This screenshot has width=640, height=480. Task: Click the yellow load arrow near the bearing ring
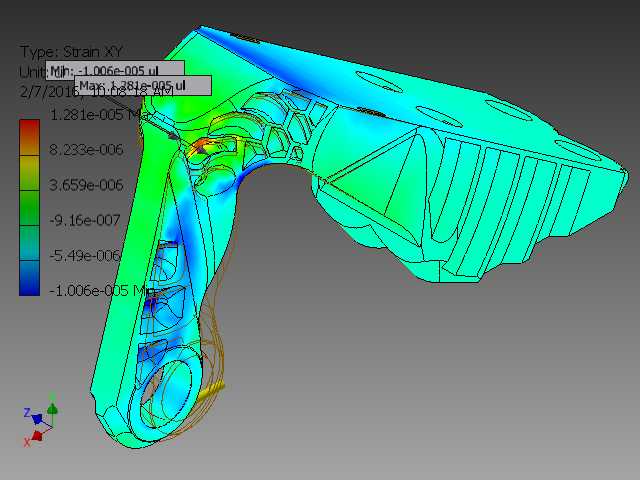[x=211, y=389]
